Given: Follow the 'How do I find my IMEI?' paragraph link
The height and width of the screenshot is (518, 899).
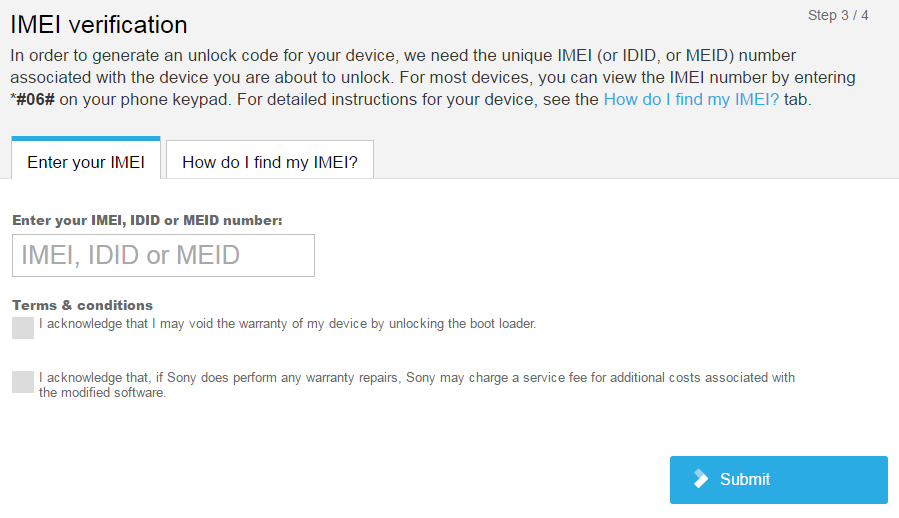Looking at the screenshot, I should [x=691, y=100].
